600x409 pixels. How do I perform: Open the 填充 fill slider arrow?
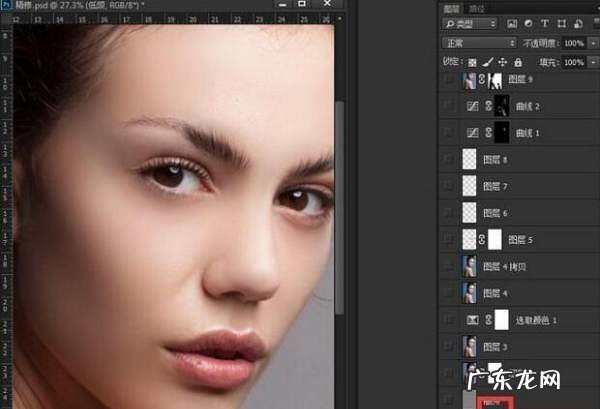pyautogui.click(x=593, y=62)
